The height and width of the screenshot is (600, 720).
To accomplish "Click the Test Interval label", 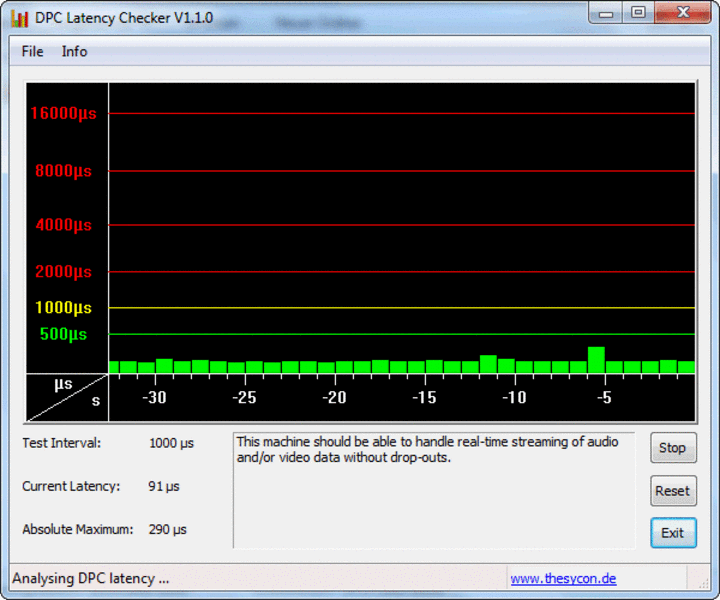I will tap(62, 443).
